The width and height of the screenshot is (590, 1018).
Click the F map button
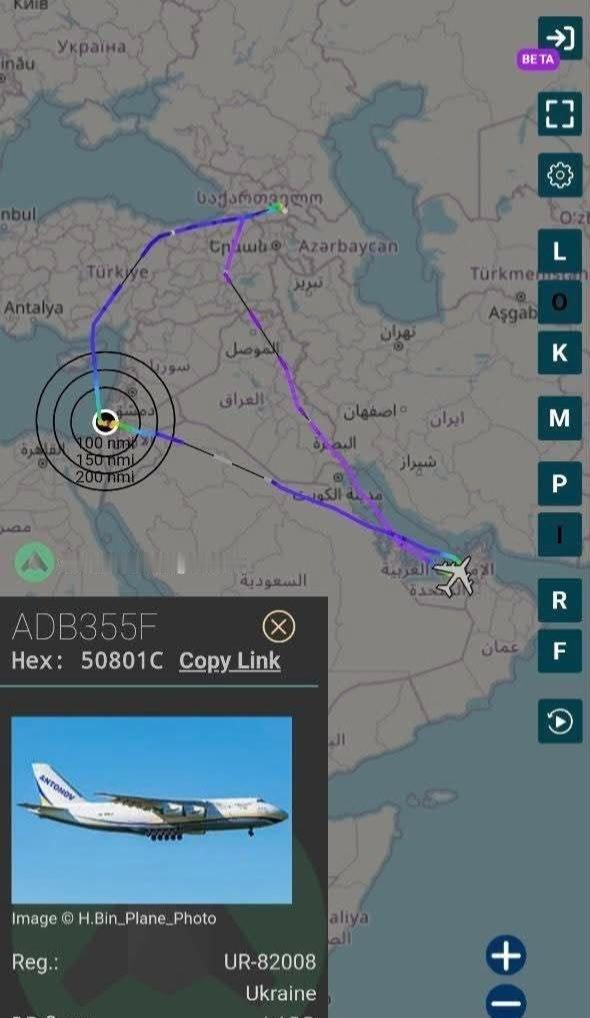tap(559, 651)
